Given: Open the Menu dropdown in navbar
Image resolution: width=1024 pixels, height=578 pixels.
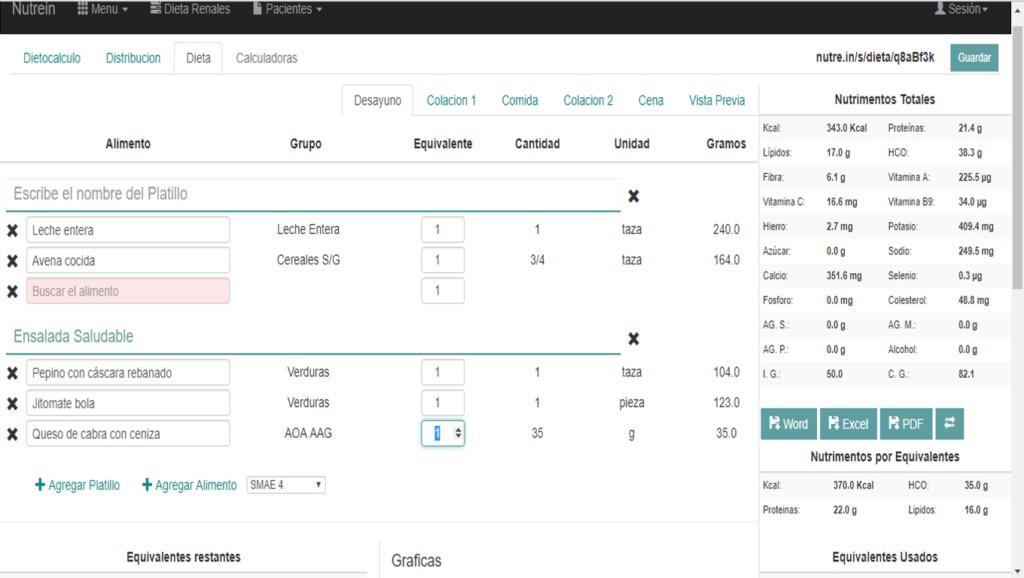Looking at the screenshot, I should click(103, 9).
